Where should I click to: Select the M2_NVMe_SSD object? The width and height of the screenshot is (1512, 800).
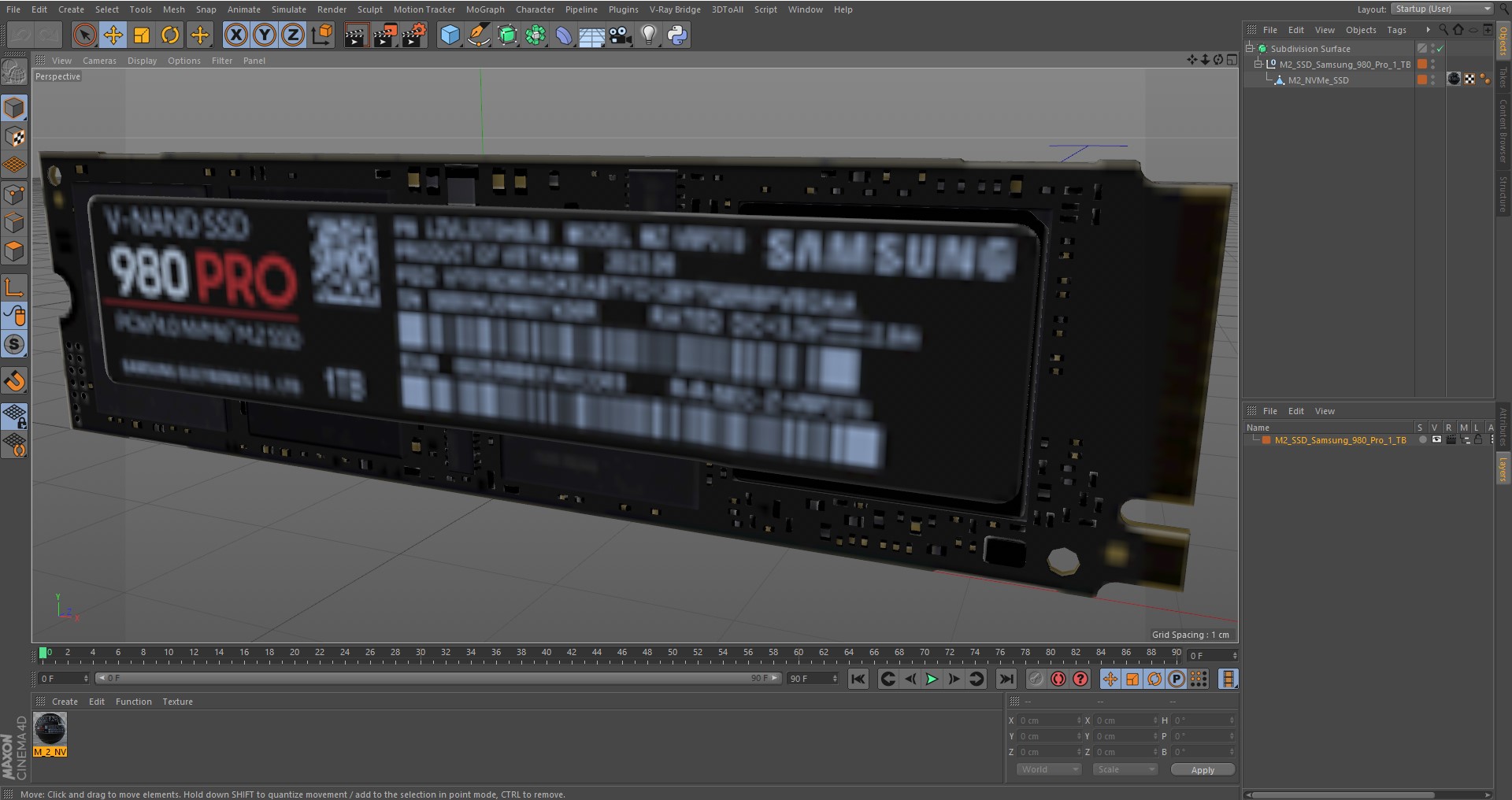(x=1317, y=80)
